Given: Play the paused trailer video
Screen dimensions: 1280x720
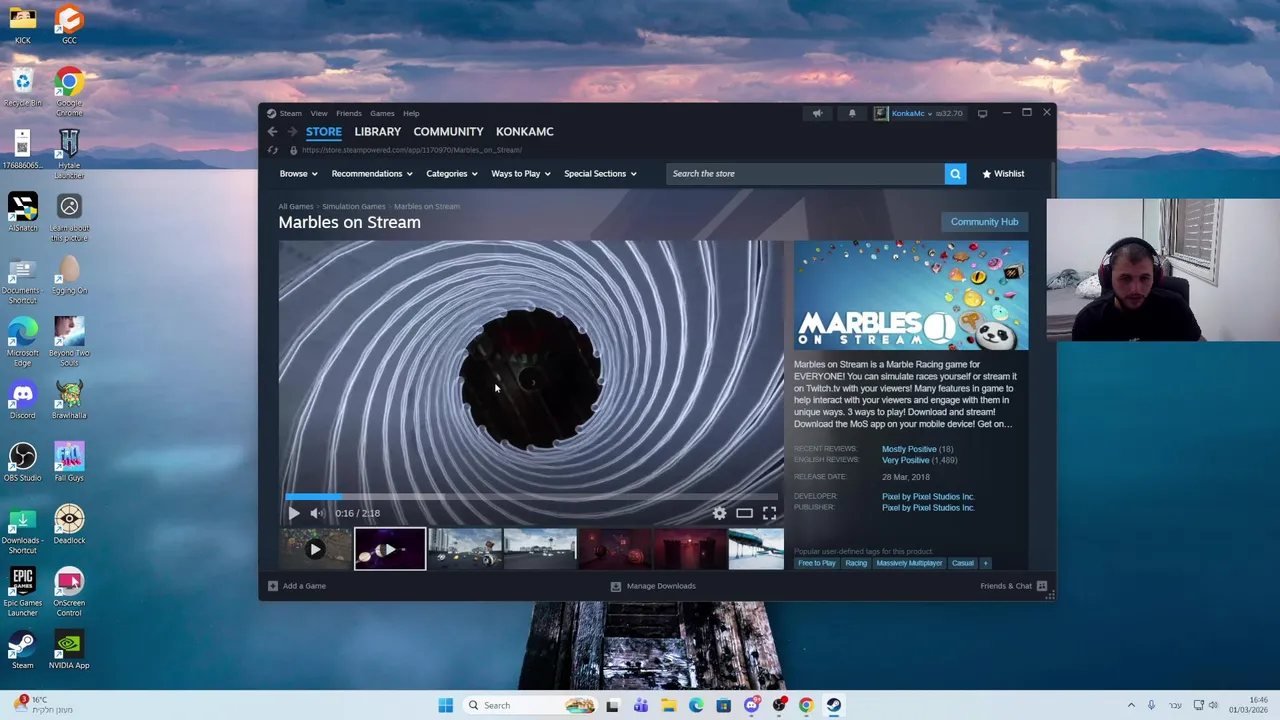Looking at the screenshot, I should click(294, 513).
